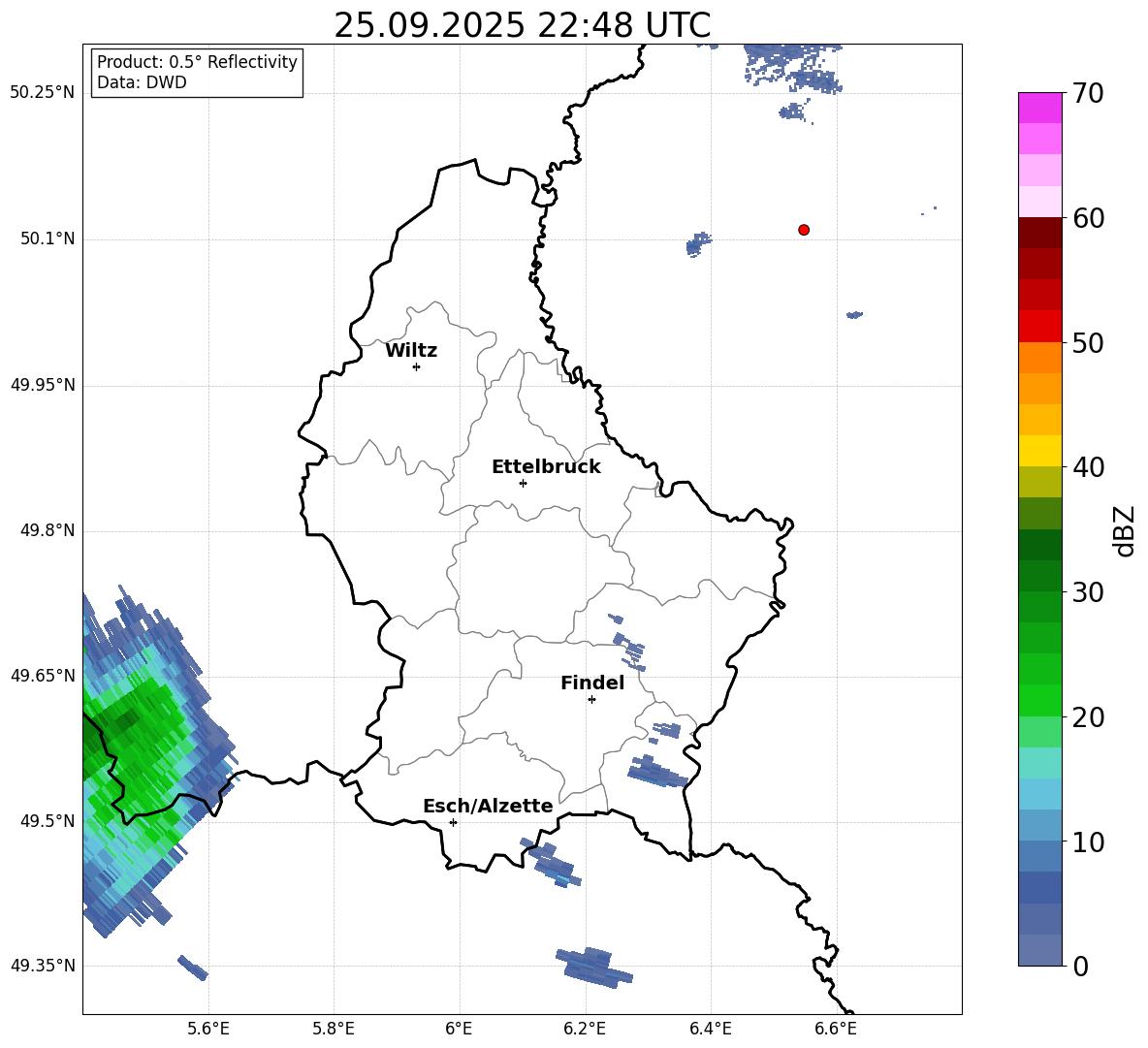Click the 5.8°E longitude label
This screenshot has height=1048, width=1148.
(x=334, y=1029)
